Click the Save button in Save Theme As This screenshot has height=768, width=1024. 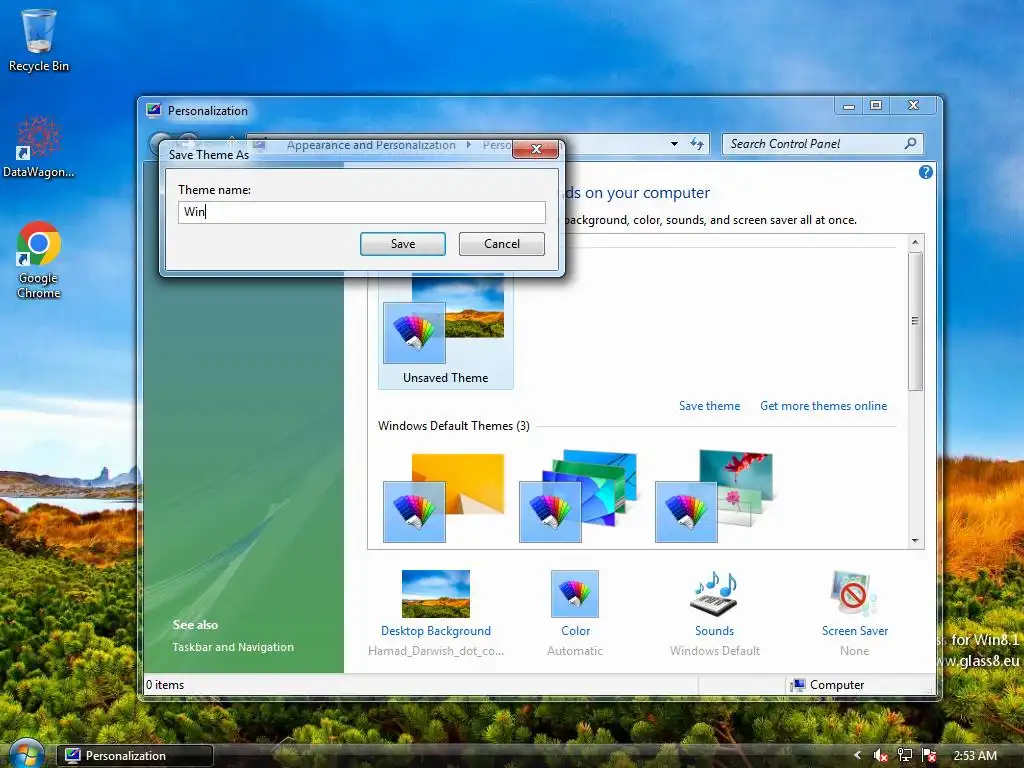[403, 244]
